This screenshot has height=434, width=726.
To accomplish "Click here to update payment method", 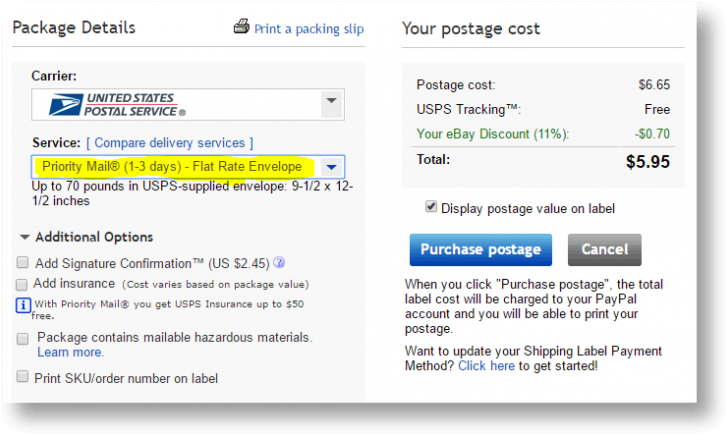I will pos(487,366).
